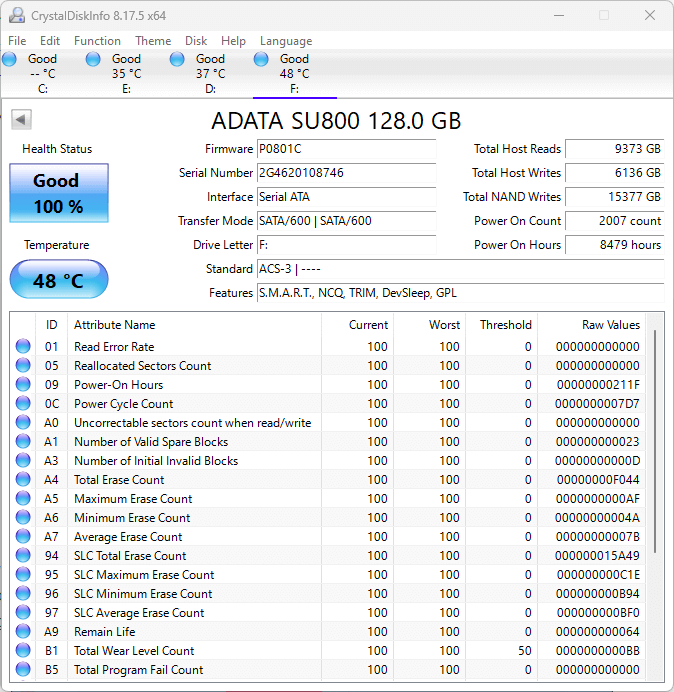Open the File menu
This screenshot has height=692, width=674.
pyautogui.click(x=17, y=41)
